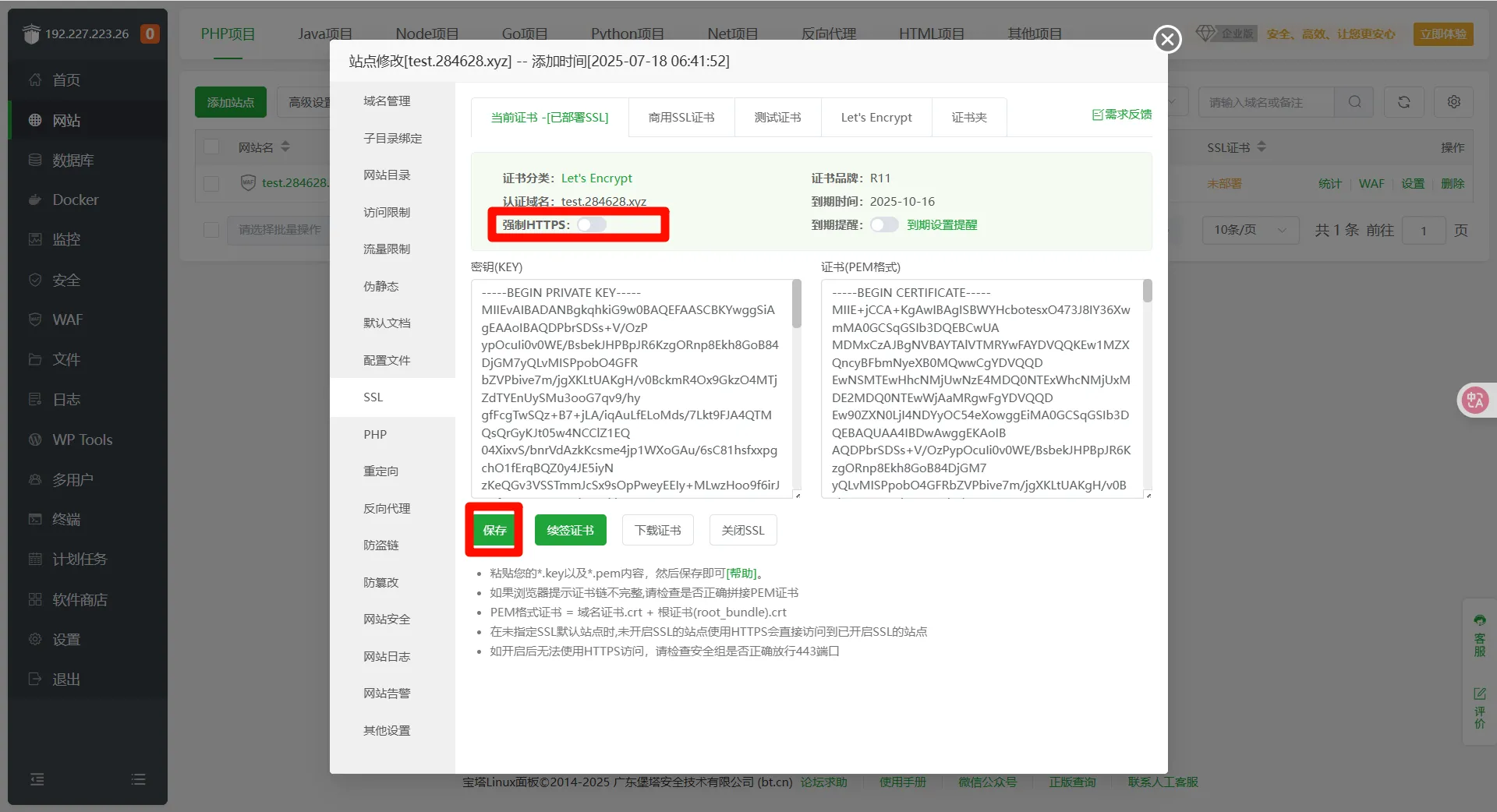The image size is (1497, 812).
Task: Click the 关闭SSL button
Action: (x=742, y=531)
